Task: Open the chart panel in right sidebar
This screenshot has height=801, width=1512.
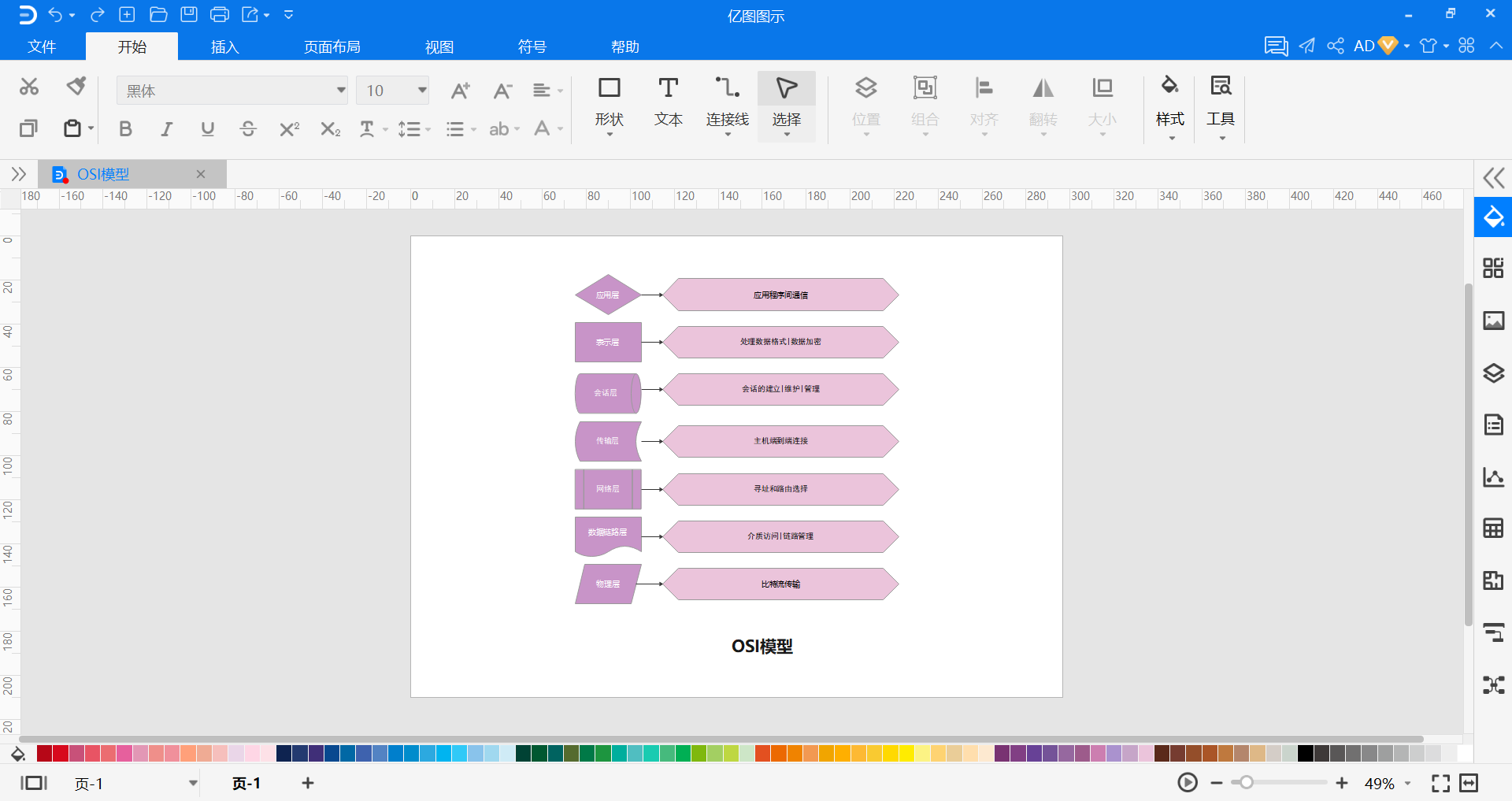Action: pos(1493,477)
